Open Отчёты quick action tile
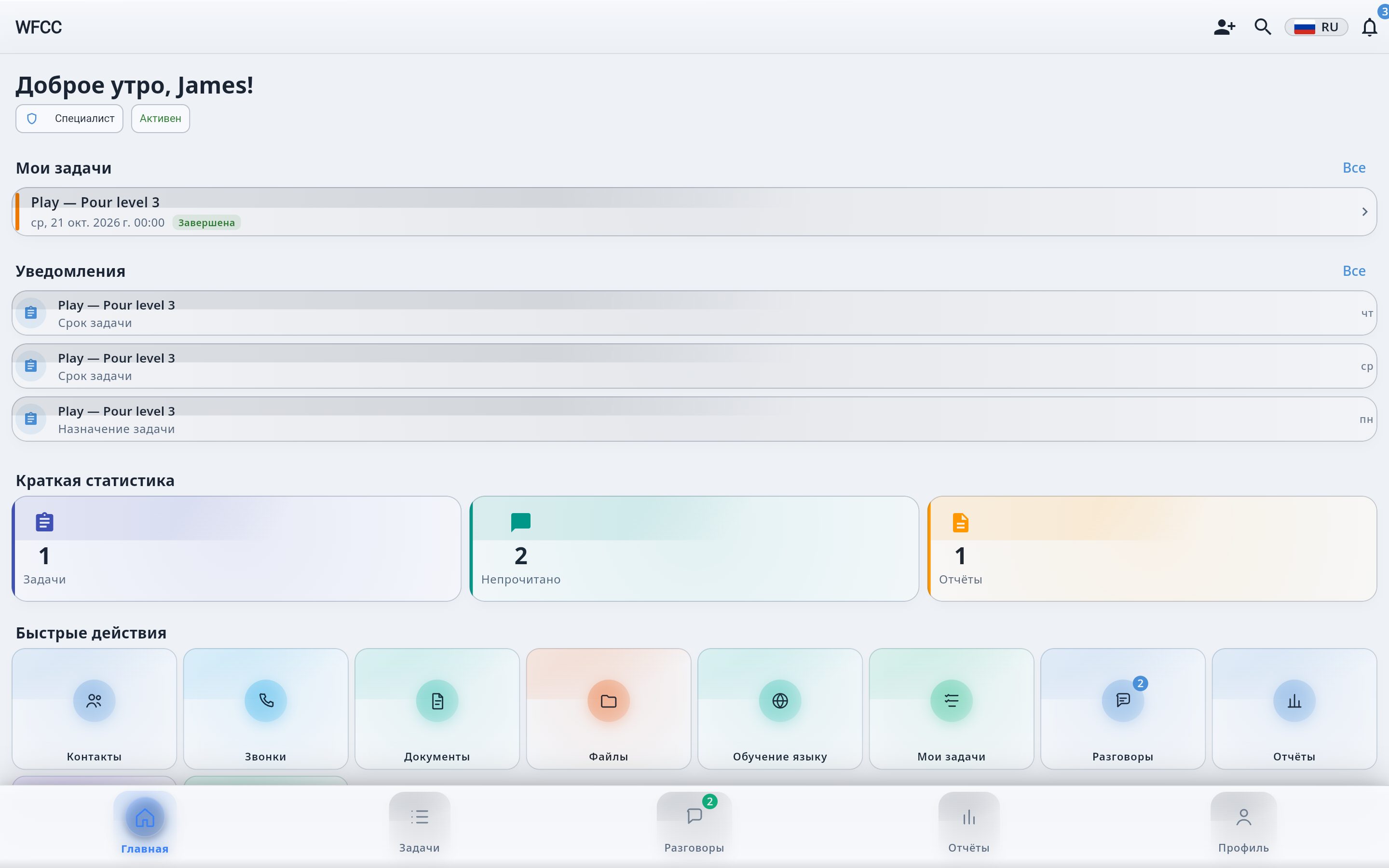This screenshot has height=868, width=1389. [x=1294, y=709]
